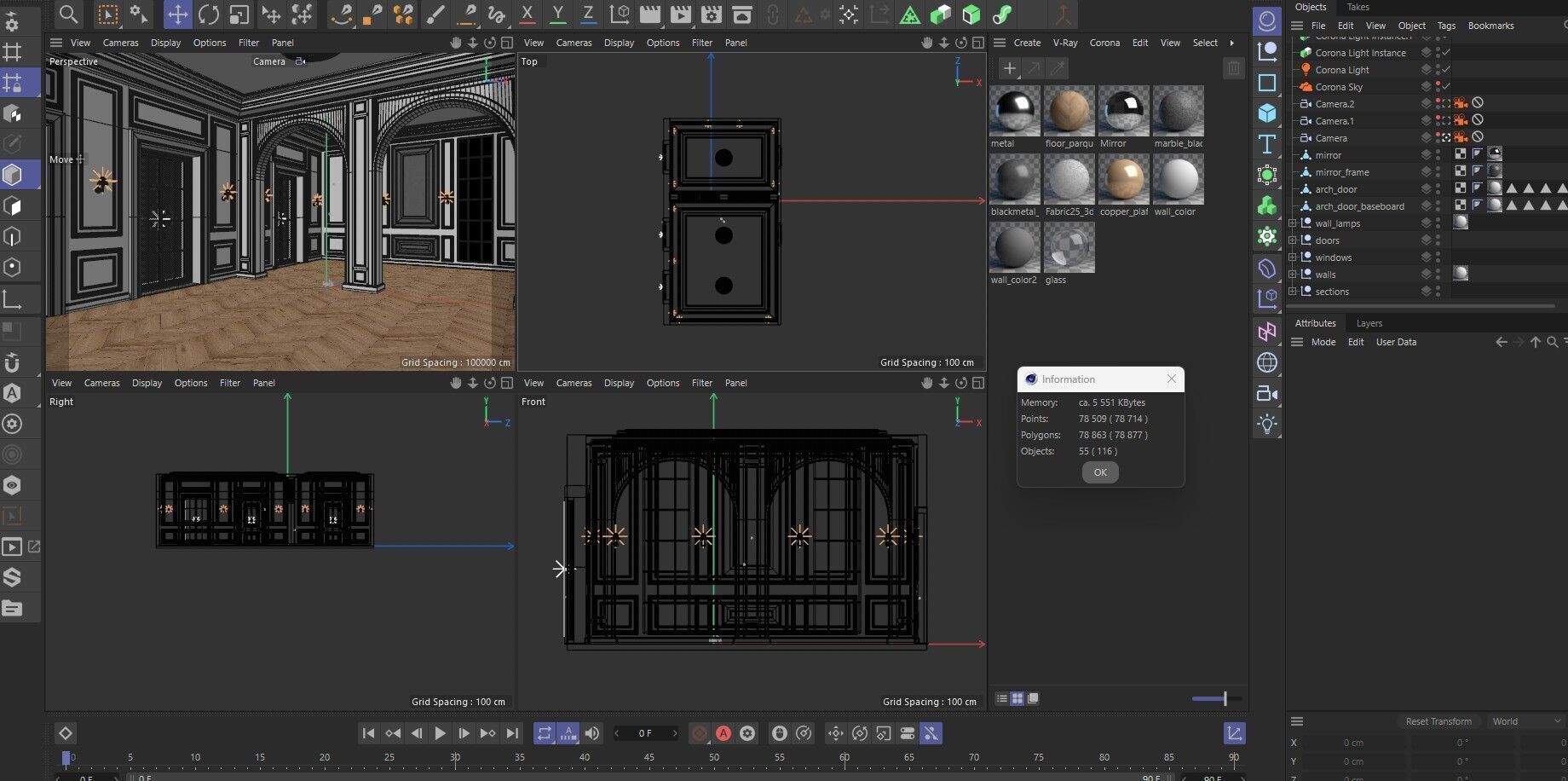The width and height of the screenshot is (1568, 781).
Task: Open the User Data menu in Attributes
Action: pyautogui.click(x=1396, y=342)
